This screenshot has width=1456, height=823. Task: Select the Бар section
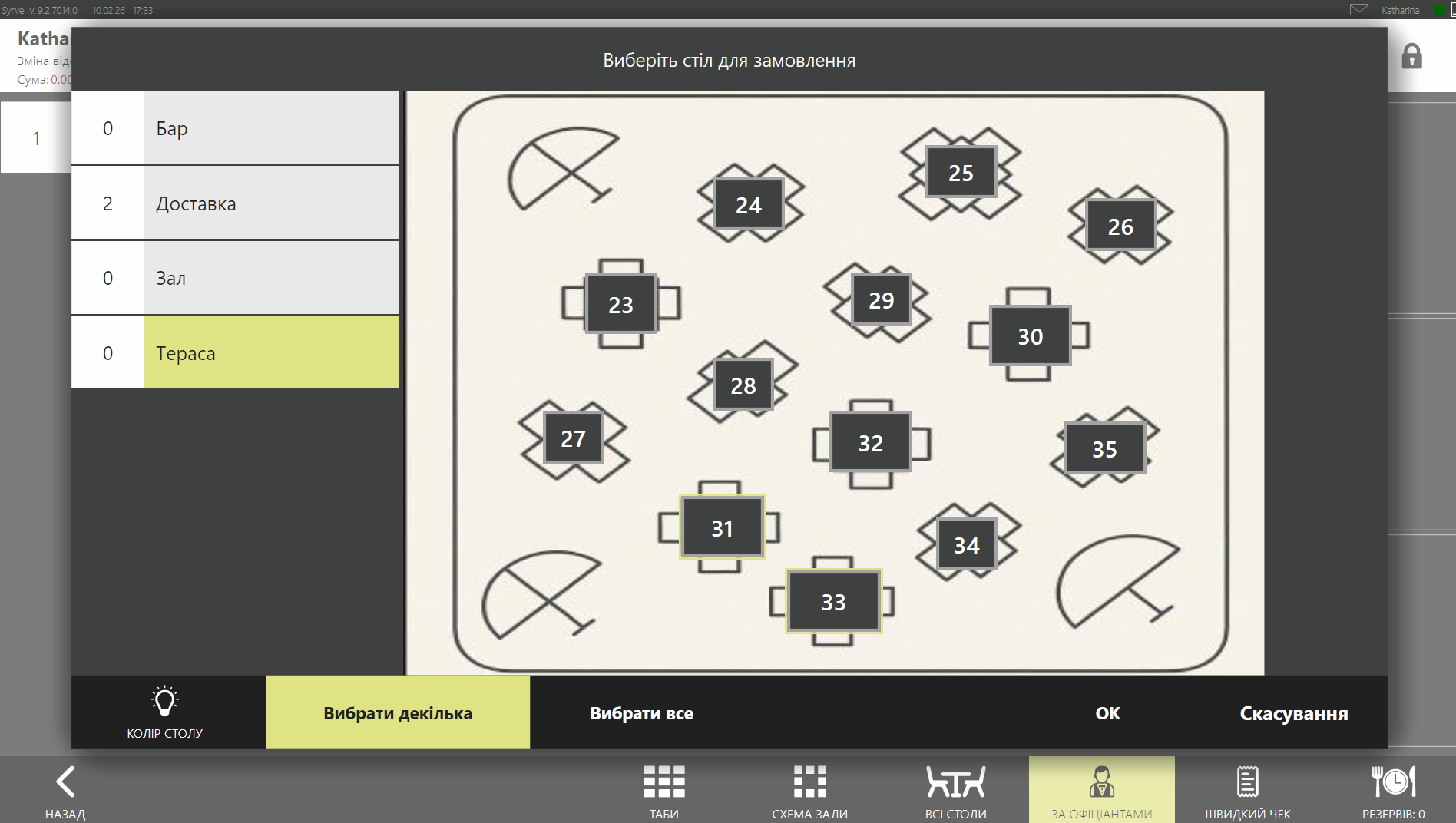pos(235,128)
